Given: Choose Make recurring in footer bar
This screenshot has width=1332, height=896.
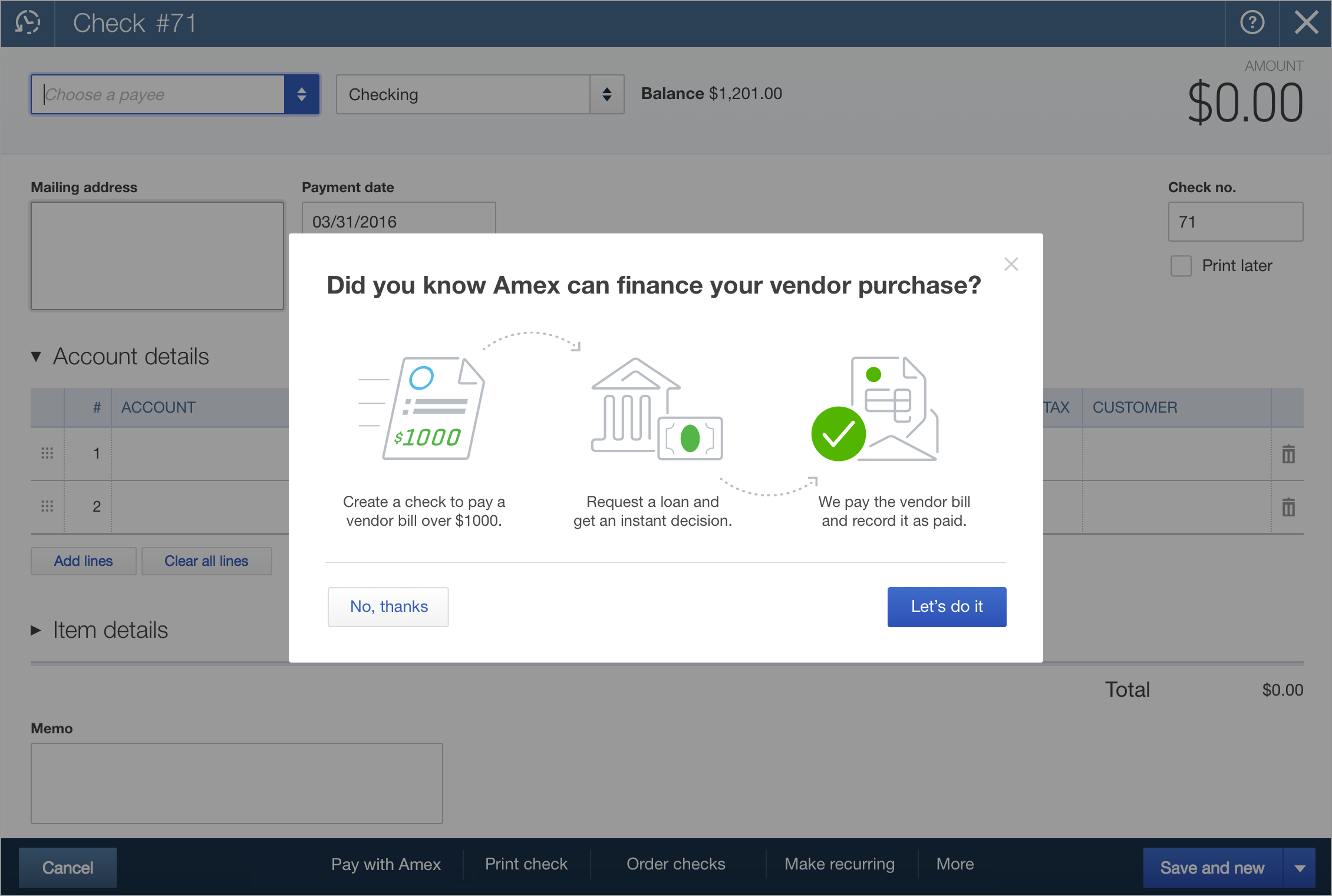Looking at the screenshot, I should click(x=839, y=864).
